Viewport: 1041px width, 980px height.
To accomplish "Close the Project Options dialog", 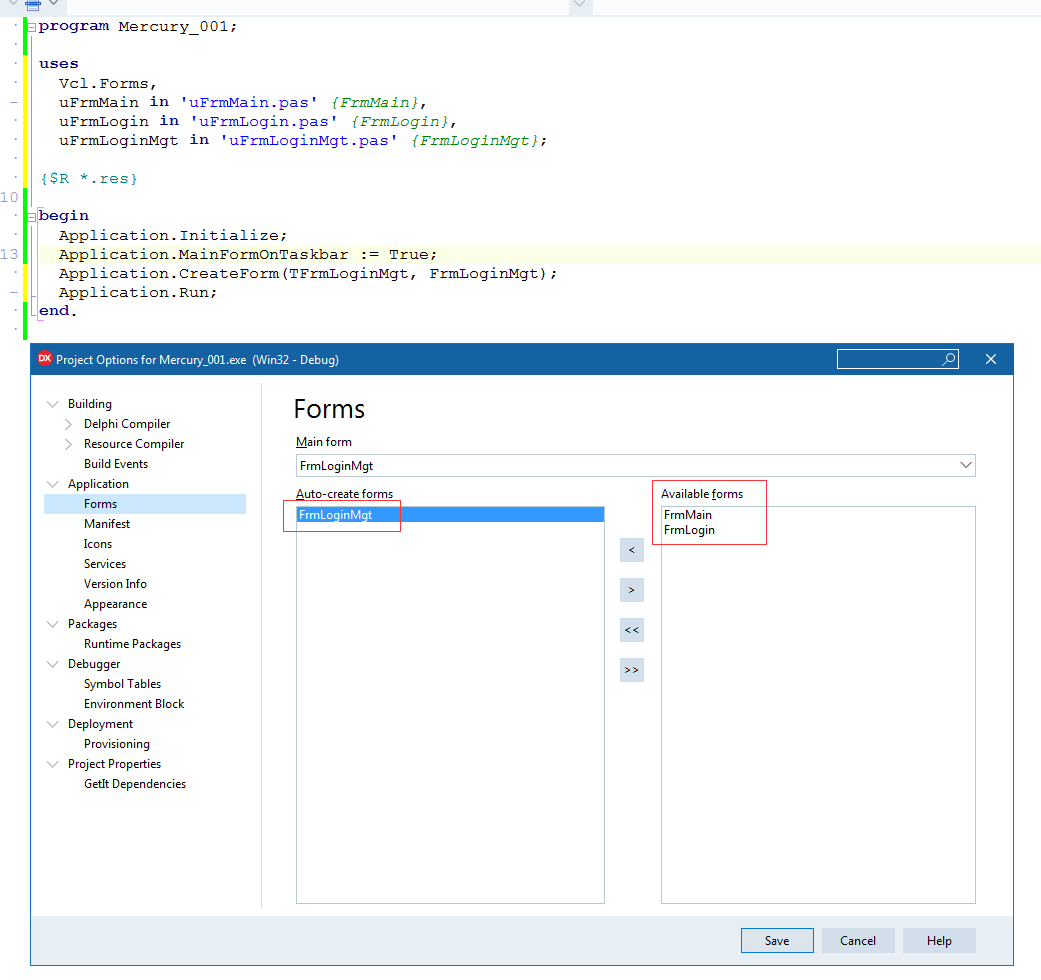I will coord(991,359).
